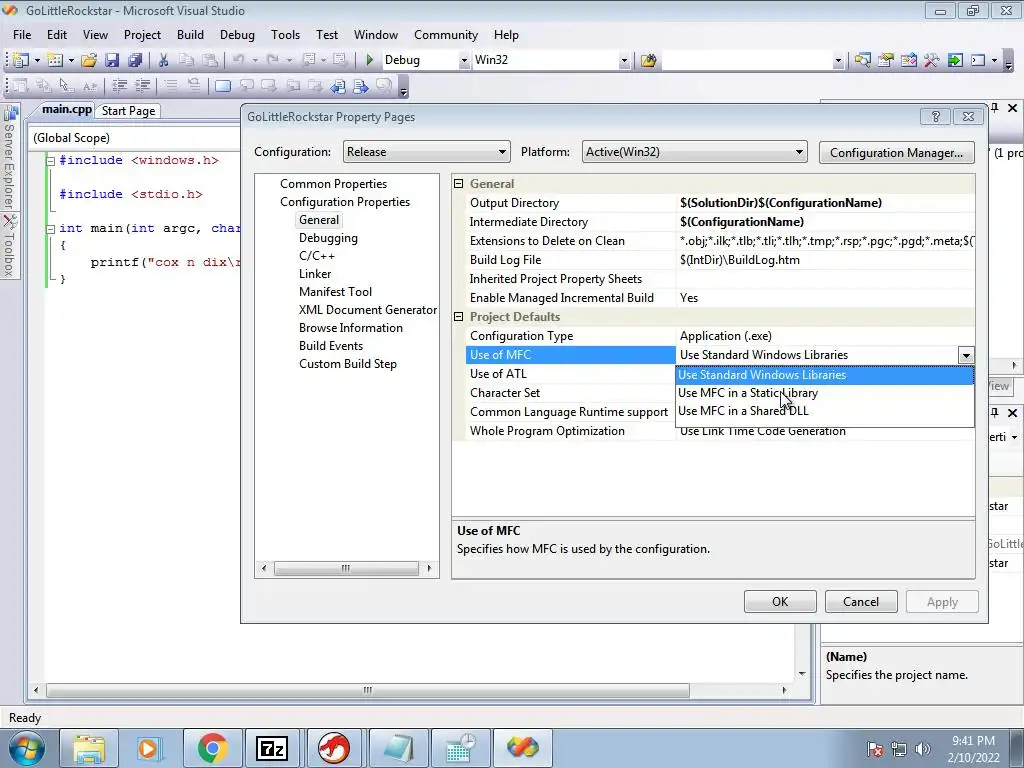Save main.cpp with the single floppy icon
The width and height of the screenshot is (1024, 768).
tap(112, 60)
